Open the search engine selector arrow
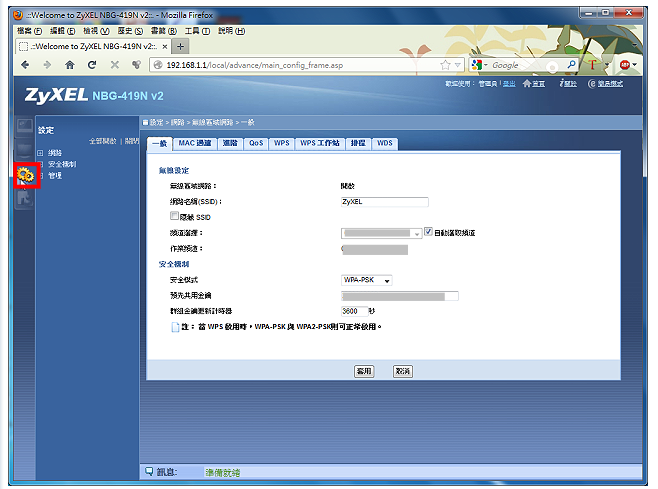The width and height of the screenshot is (658, 489). (485, 65)
